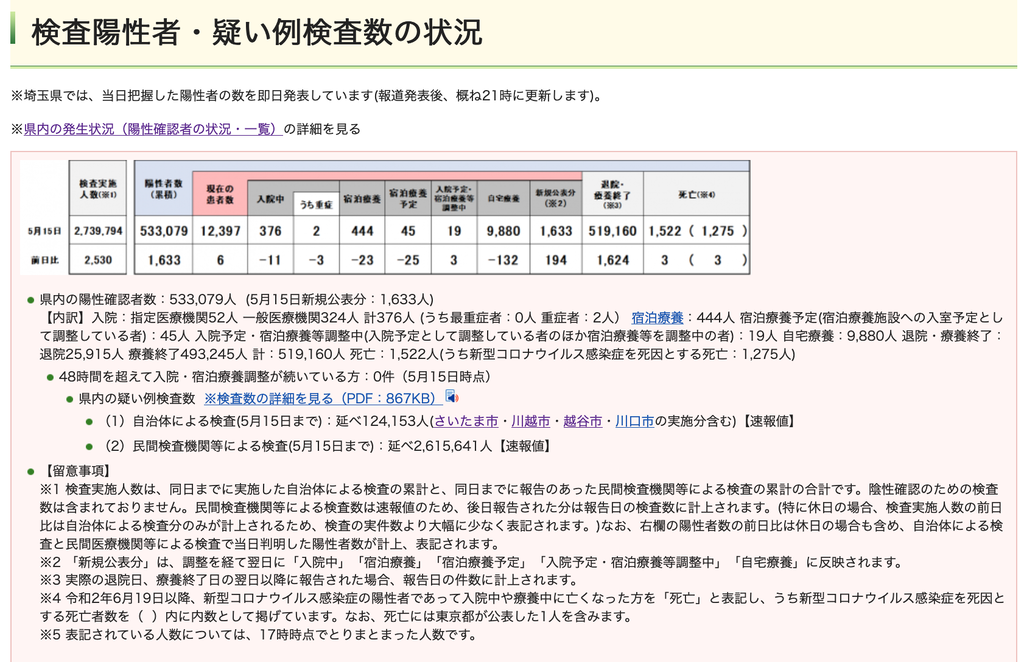
Task: Click table cell 519,160
Action: click(x=613, y=231)
